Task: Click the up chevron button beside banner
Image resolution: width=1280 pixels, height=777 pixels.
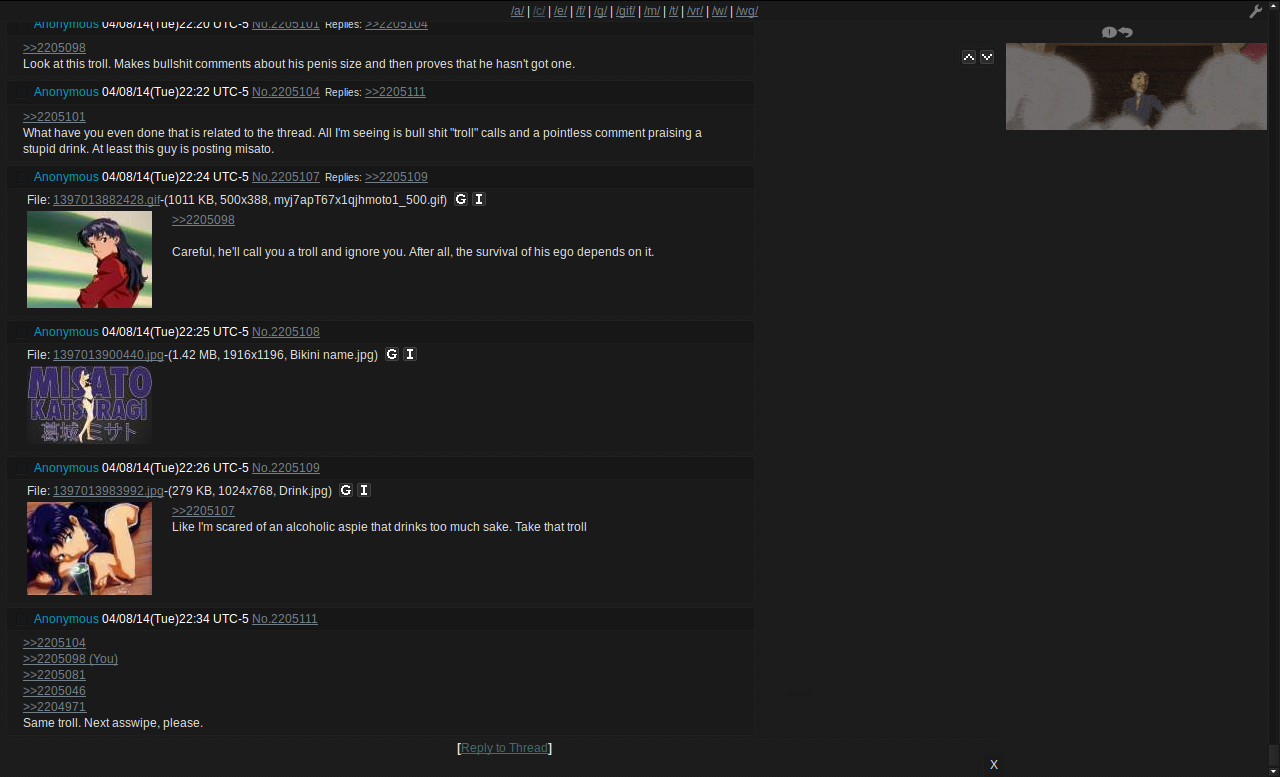Action: tap(969, 57)
